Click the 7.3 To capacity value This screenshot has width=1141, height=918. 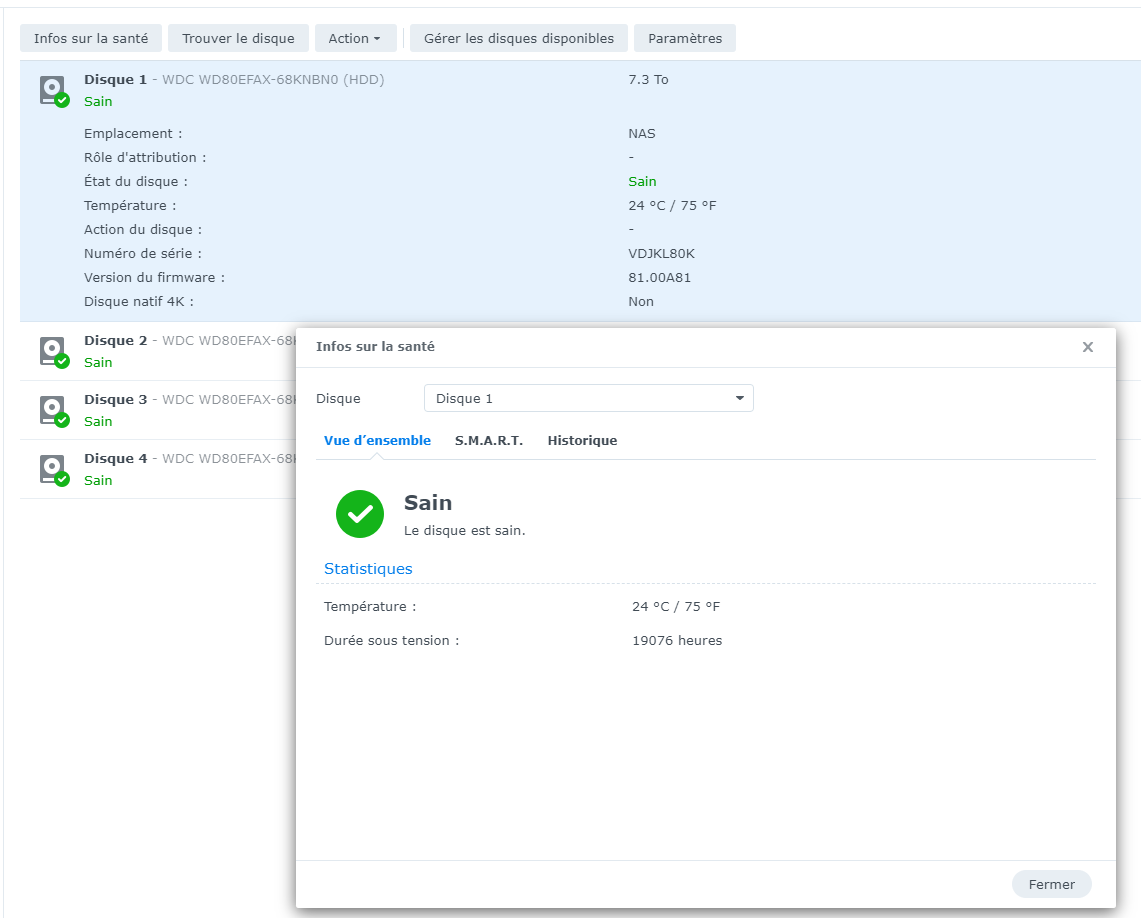click(648, 79)
